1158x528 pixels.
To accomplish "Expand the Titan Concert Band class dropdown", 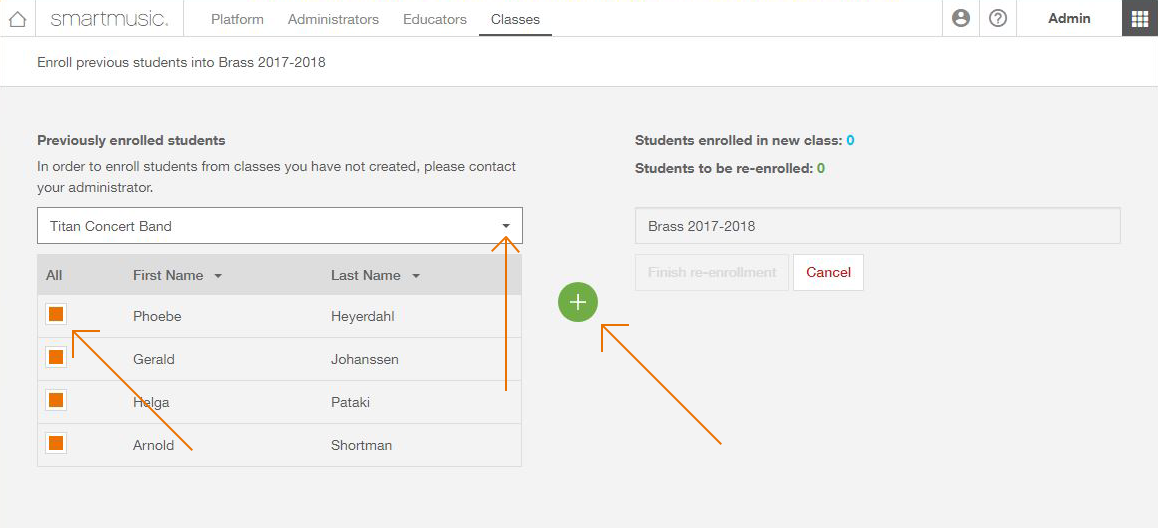I will 280,225.
